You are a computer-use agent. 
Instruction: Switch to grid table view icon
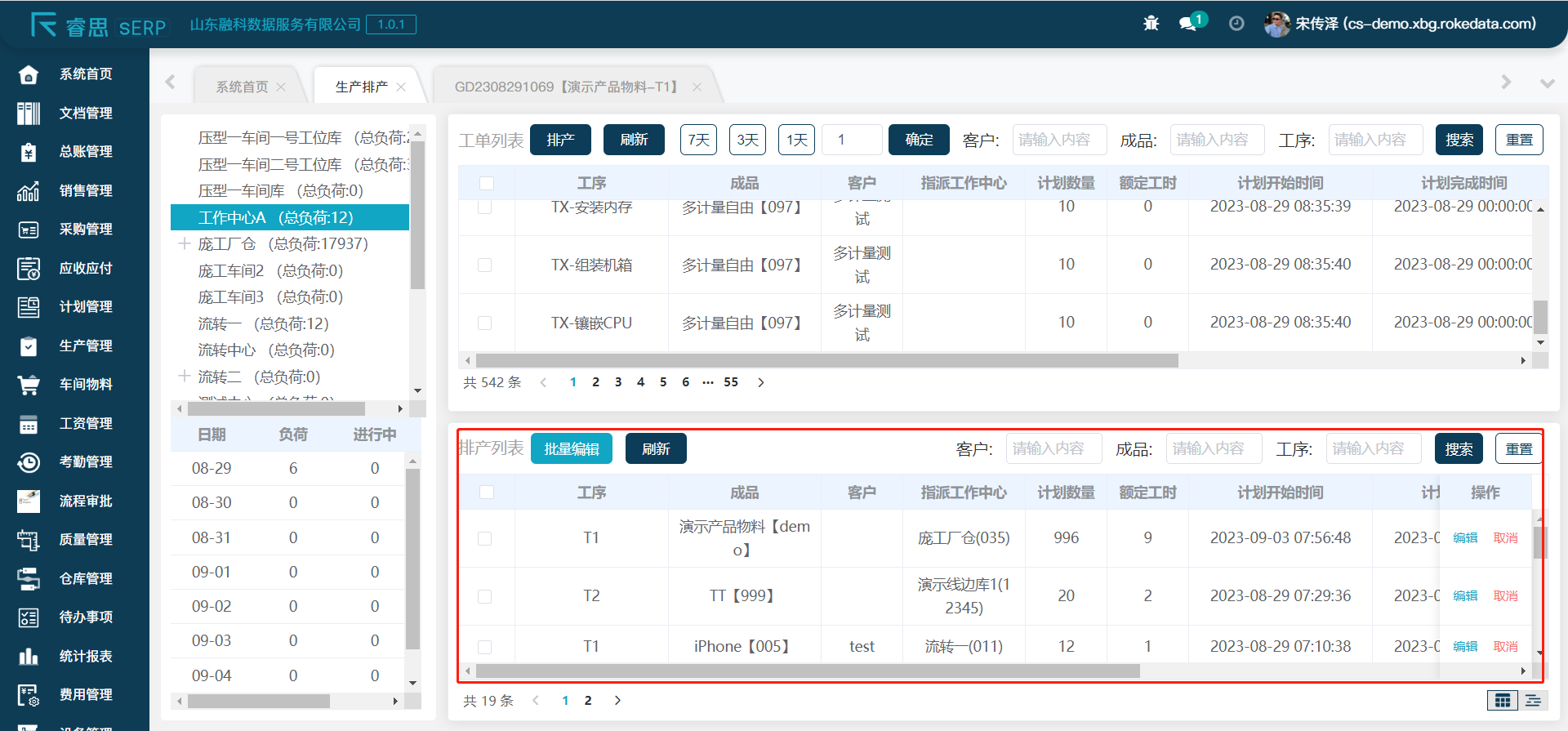1502,701
